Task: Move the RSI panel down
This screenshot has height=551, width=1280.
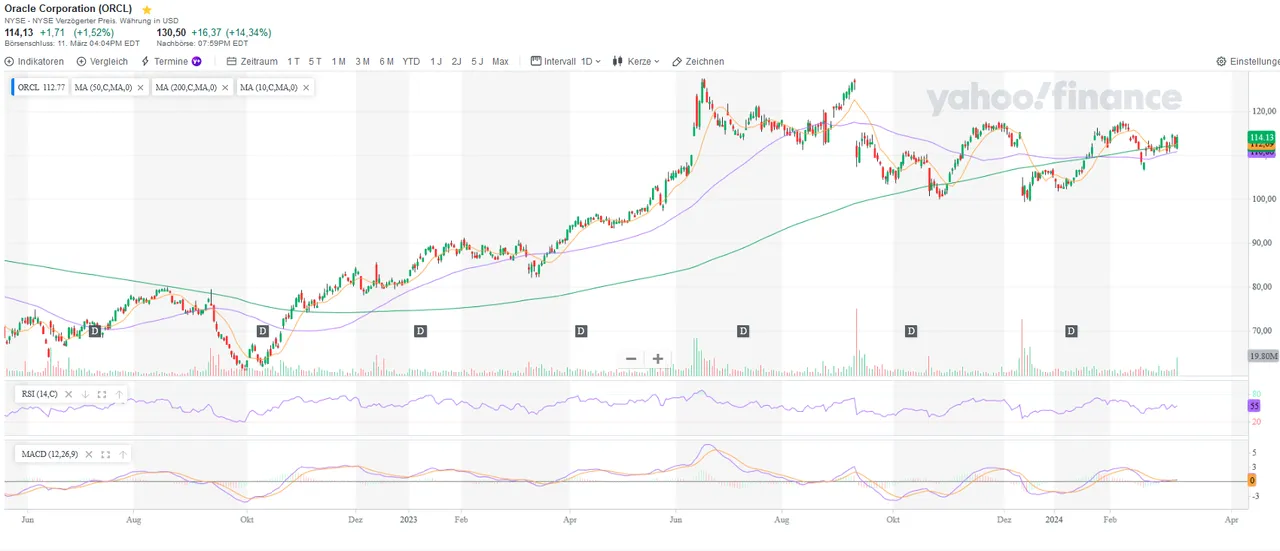Action: coord(86,394)
